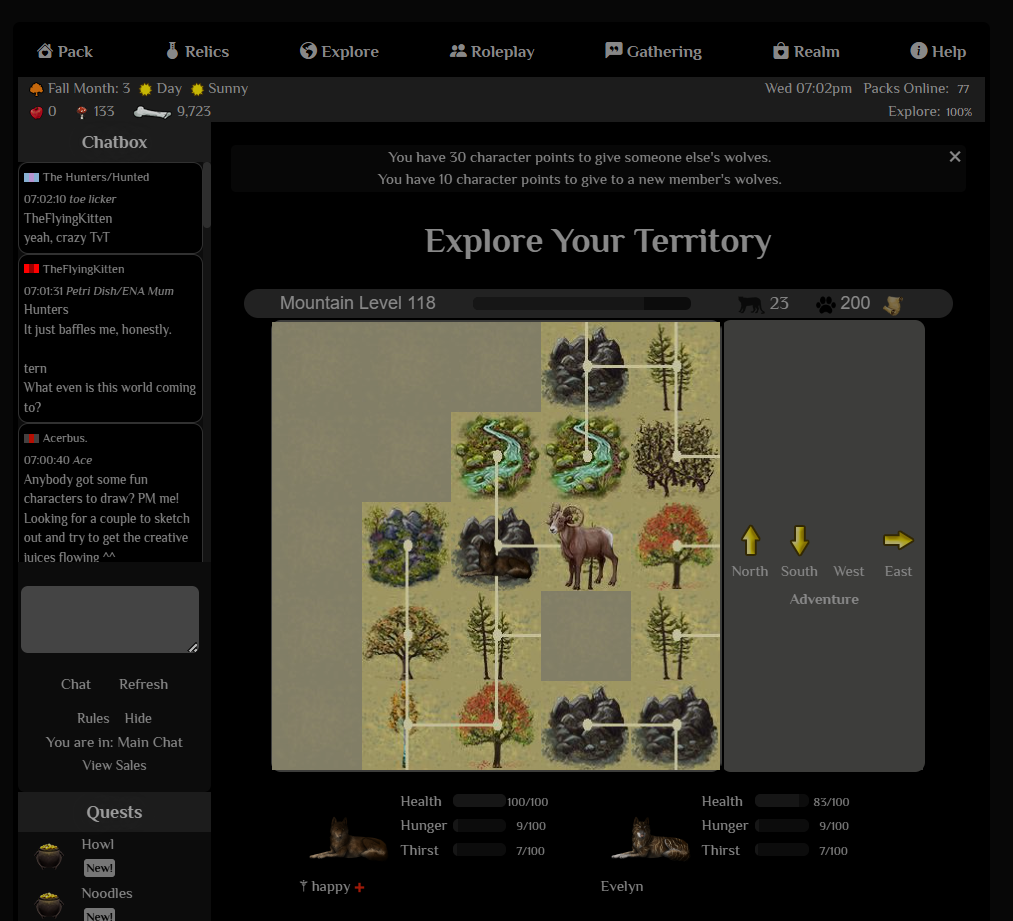Refresh the chatbox

[143, 685]
